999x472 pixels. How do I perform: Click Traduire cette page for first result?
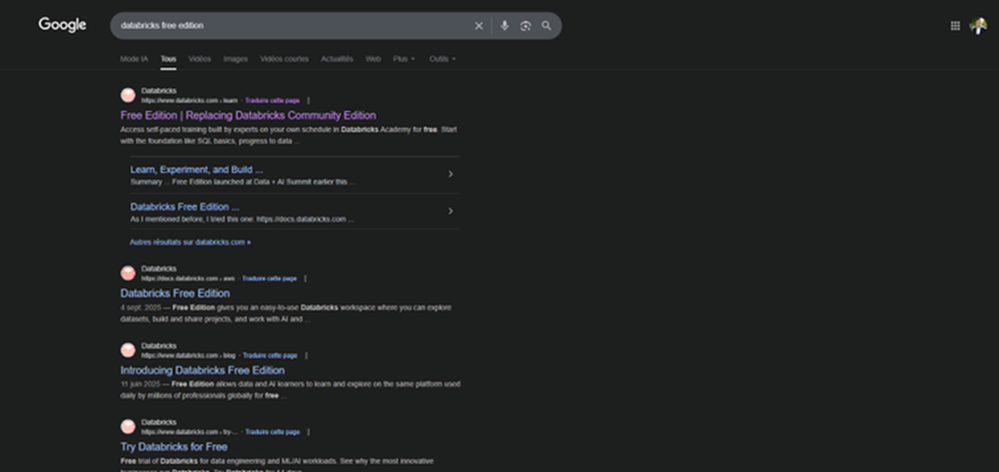(x=272, y=101)
